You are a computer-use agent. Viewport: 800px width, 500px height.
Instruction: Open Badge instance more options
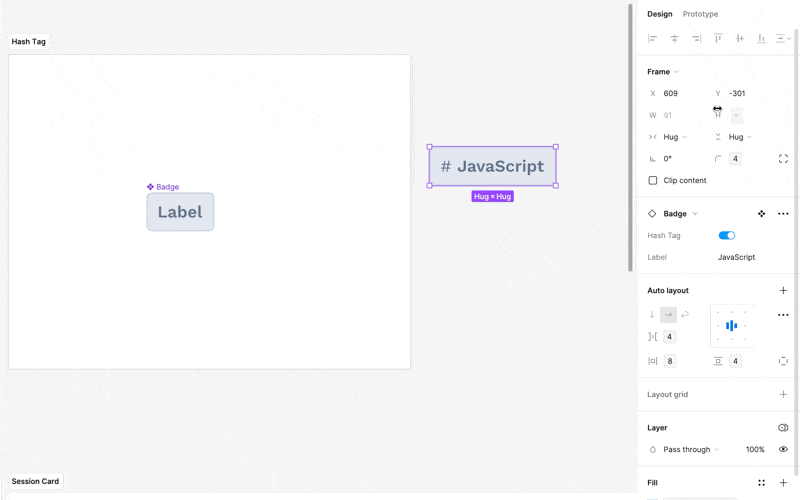(783, 214)
